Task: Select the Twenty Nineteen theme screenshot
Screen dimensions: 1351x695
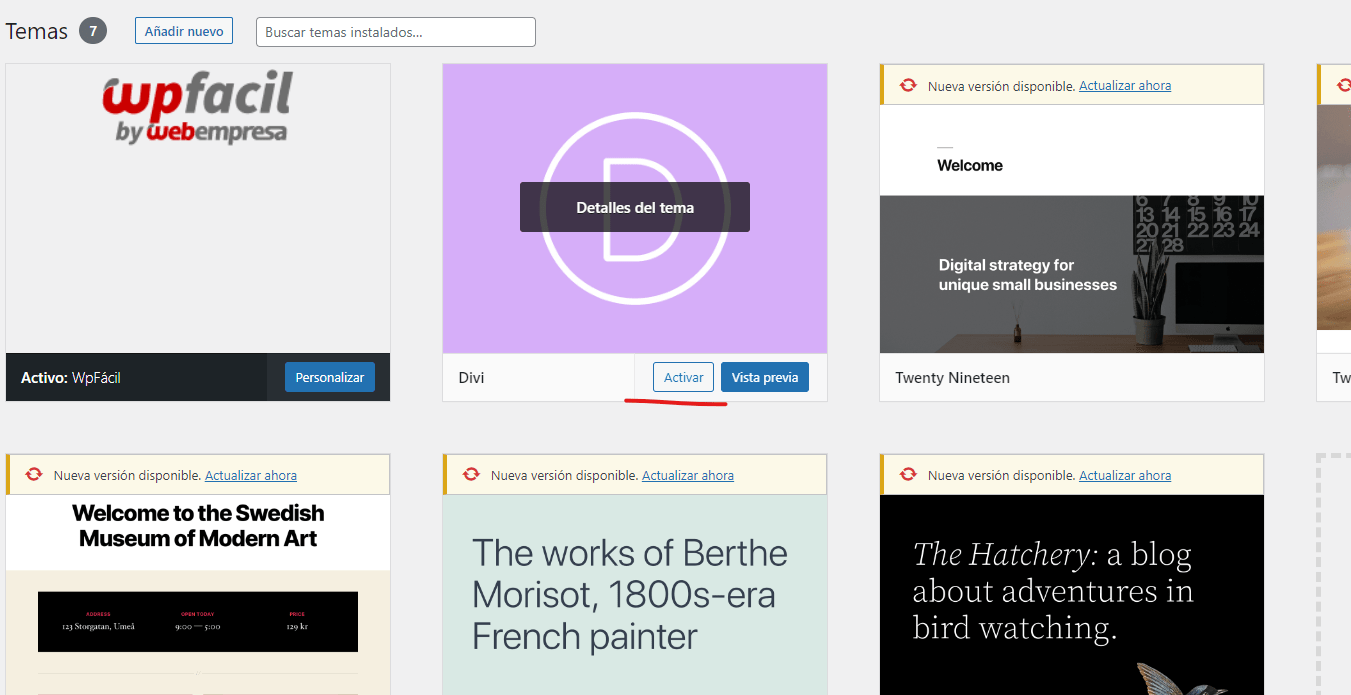Action: (x=1072, y=229)
